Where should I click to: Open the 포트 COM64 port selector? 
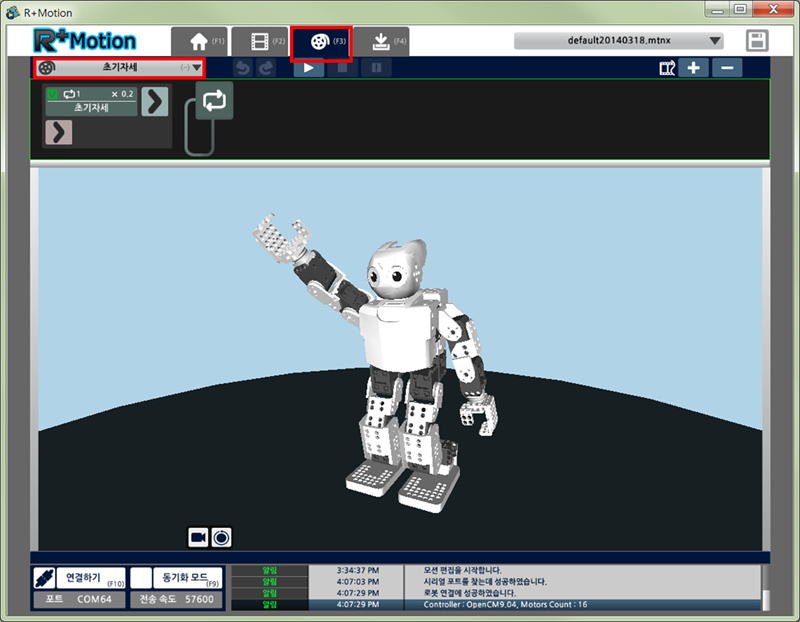[79, 599]
